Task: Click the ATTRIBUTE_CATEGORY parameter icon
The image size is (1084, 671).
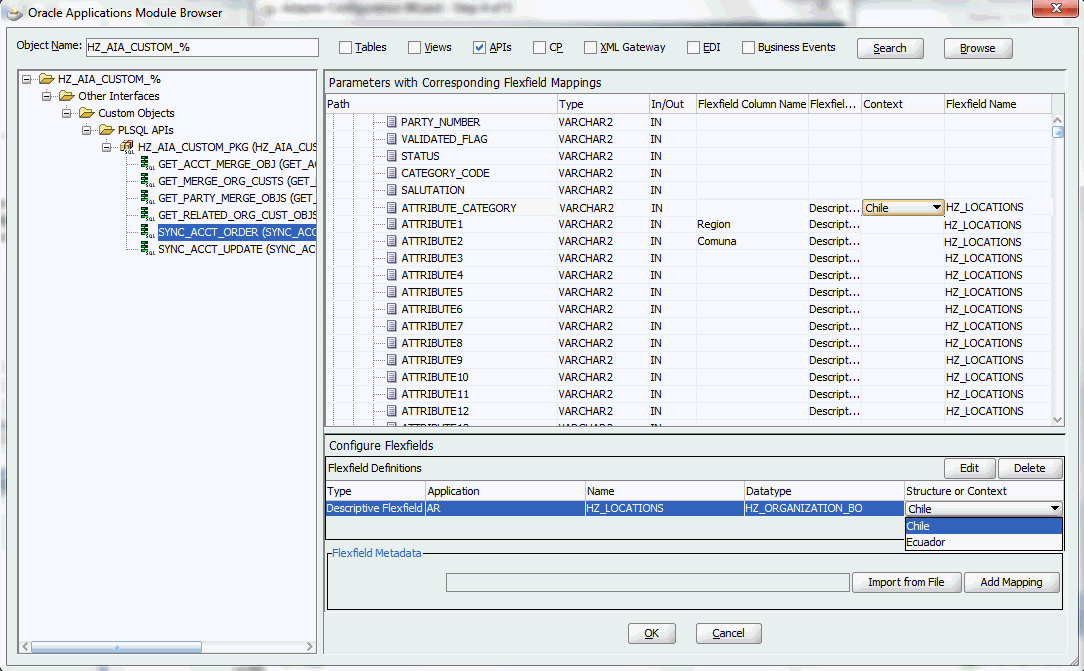Action: (392, 207)
